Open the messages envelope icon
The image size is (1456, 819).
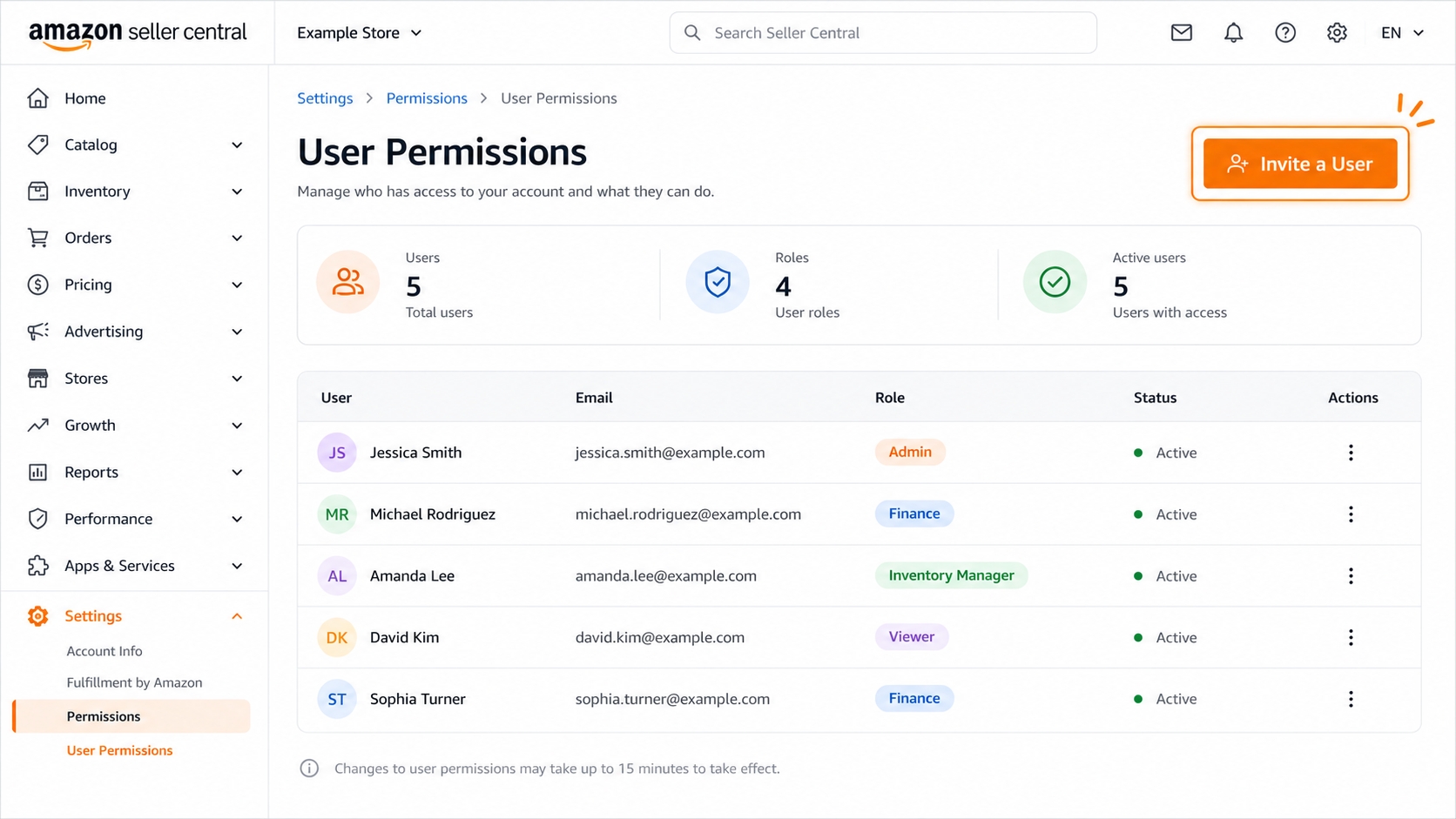[1181, 33]
